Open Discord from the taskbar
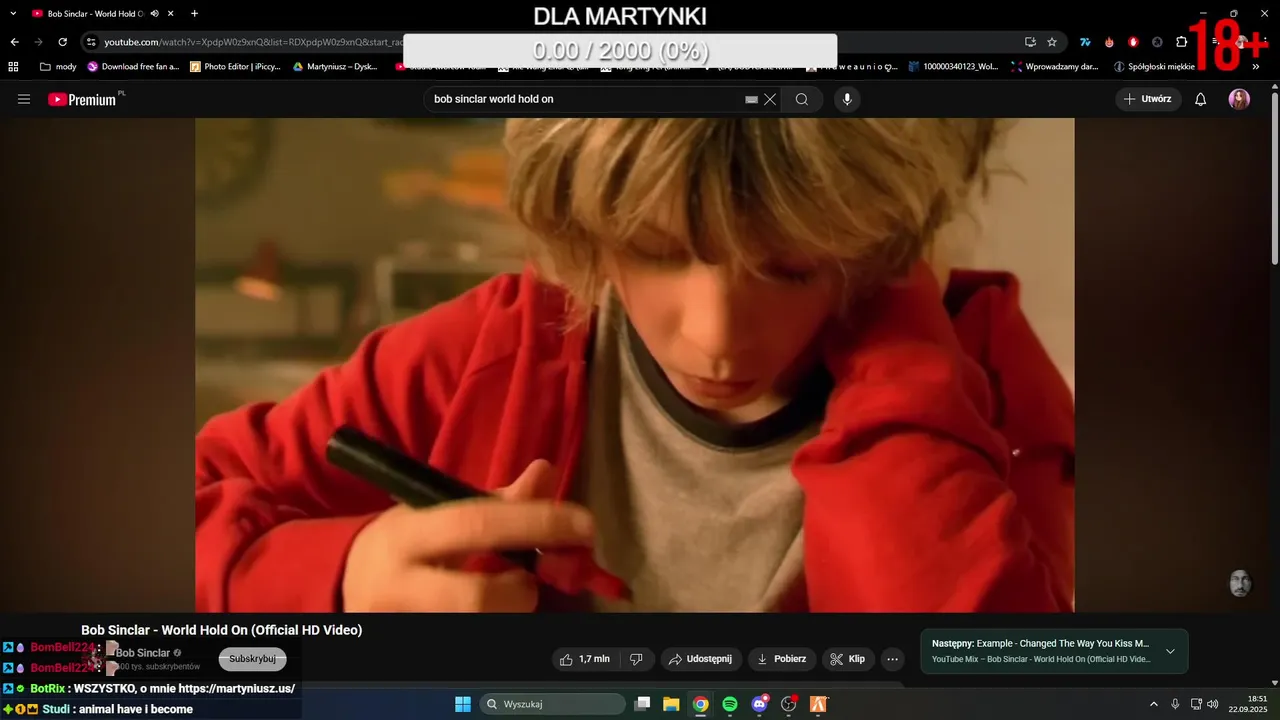 (x=759, y=704)
